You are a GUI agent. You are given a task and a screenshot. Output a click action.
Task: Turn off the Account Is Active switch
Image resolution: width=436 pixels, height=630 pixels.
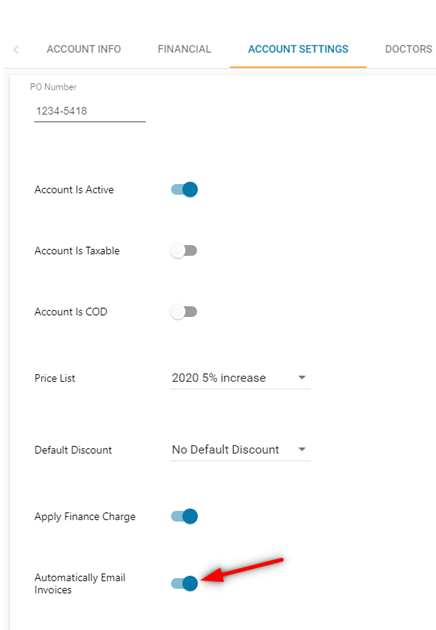point(184,189)
